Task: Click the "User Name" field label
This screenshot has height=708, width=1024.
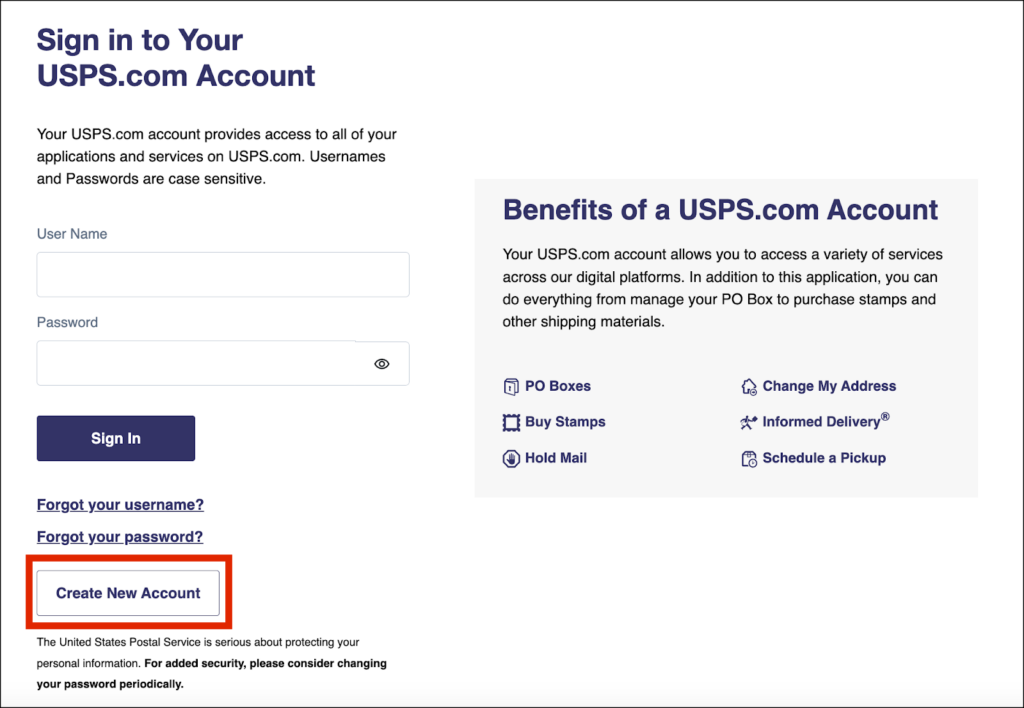Action: [72, 234]
